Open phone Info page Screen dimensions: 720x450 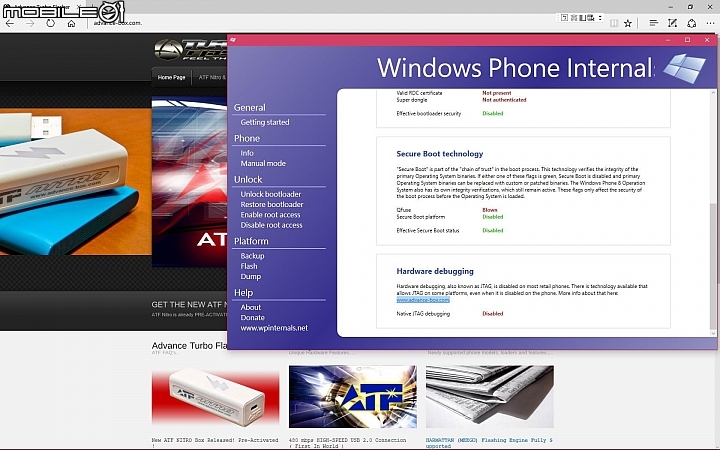[x=247, y=153]
